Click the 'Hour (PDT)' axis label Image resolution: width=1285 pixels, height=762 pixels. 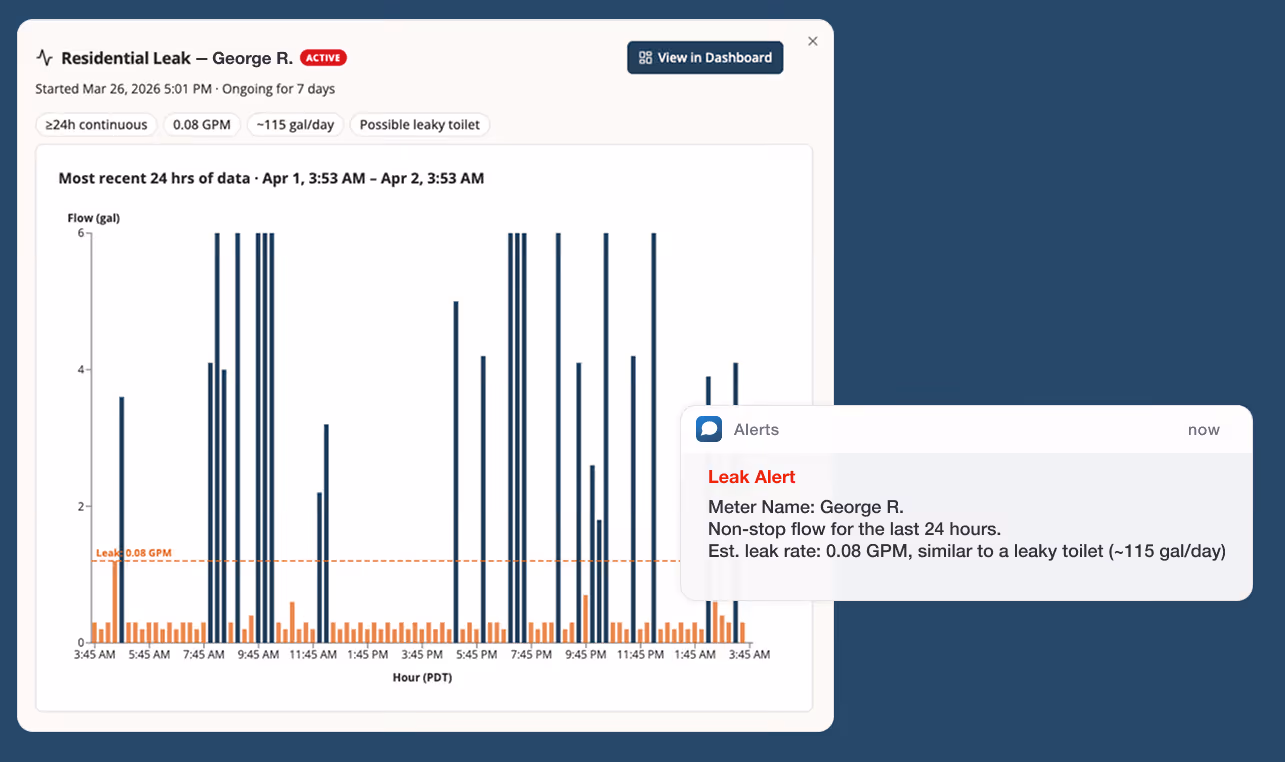[x=423, y=677]
